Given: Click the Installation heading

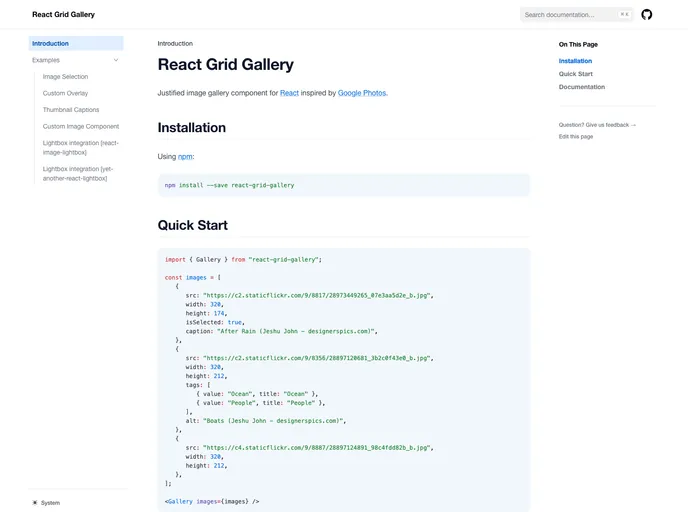Looking at the screenshot, I should click(x=192, y=128).
